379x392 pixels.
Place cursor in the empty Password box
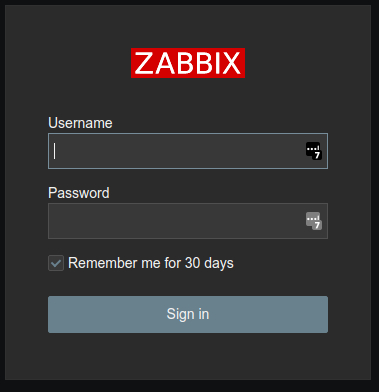[x=188, y=221]
